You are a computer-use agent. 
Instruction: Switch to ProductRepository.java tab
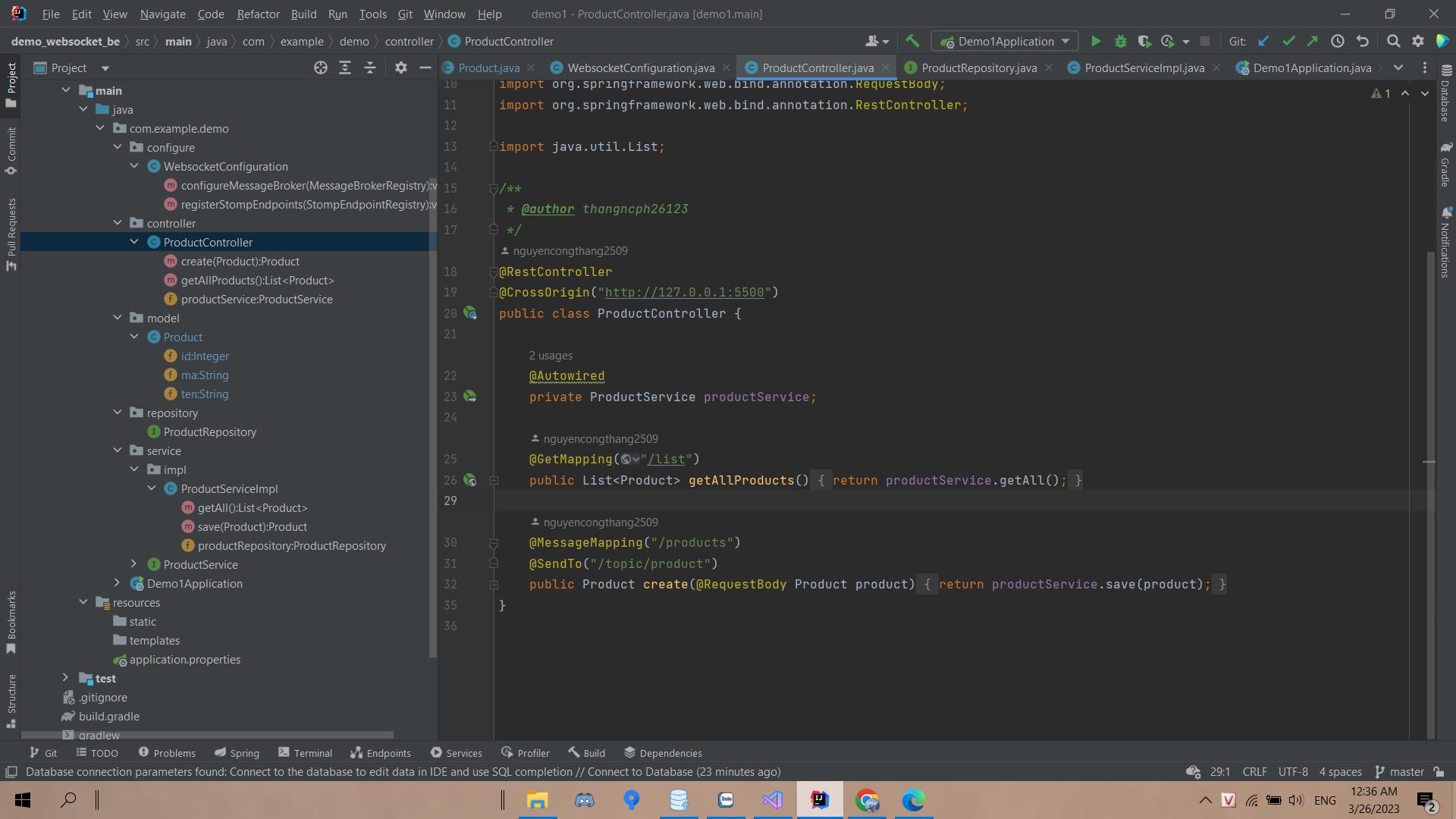(979, 68)
